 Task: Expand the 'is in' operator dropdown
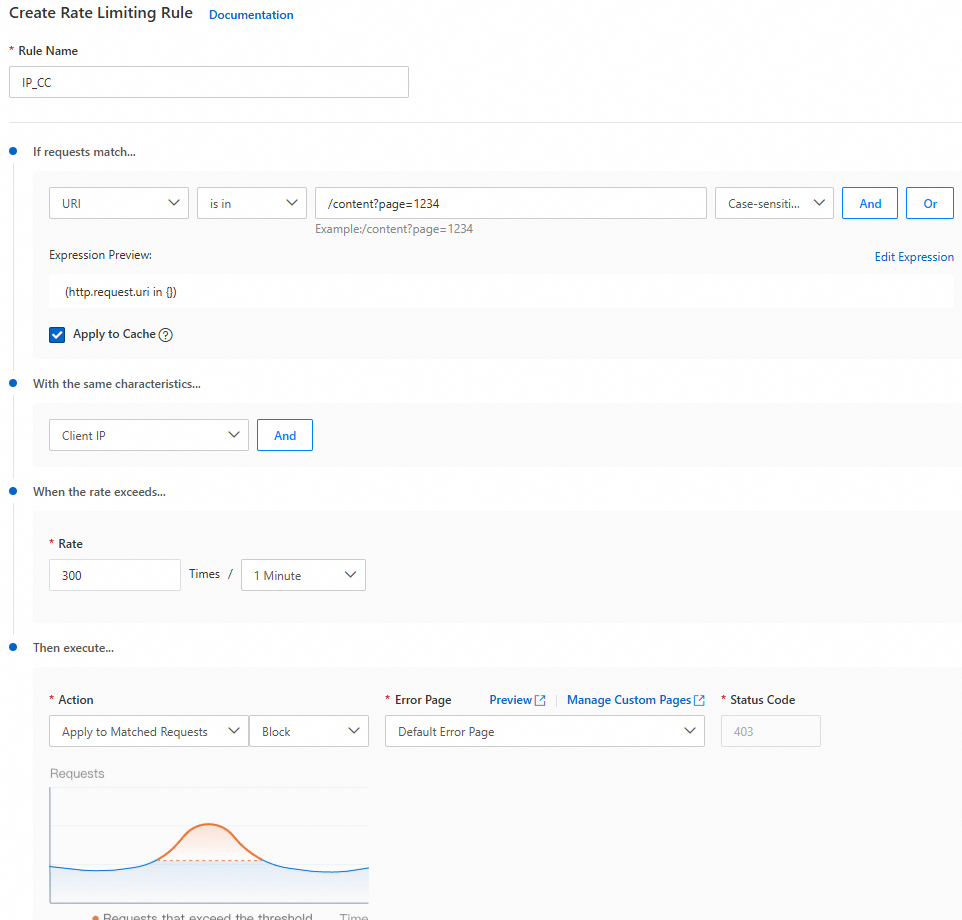click(x=251, y=203)
